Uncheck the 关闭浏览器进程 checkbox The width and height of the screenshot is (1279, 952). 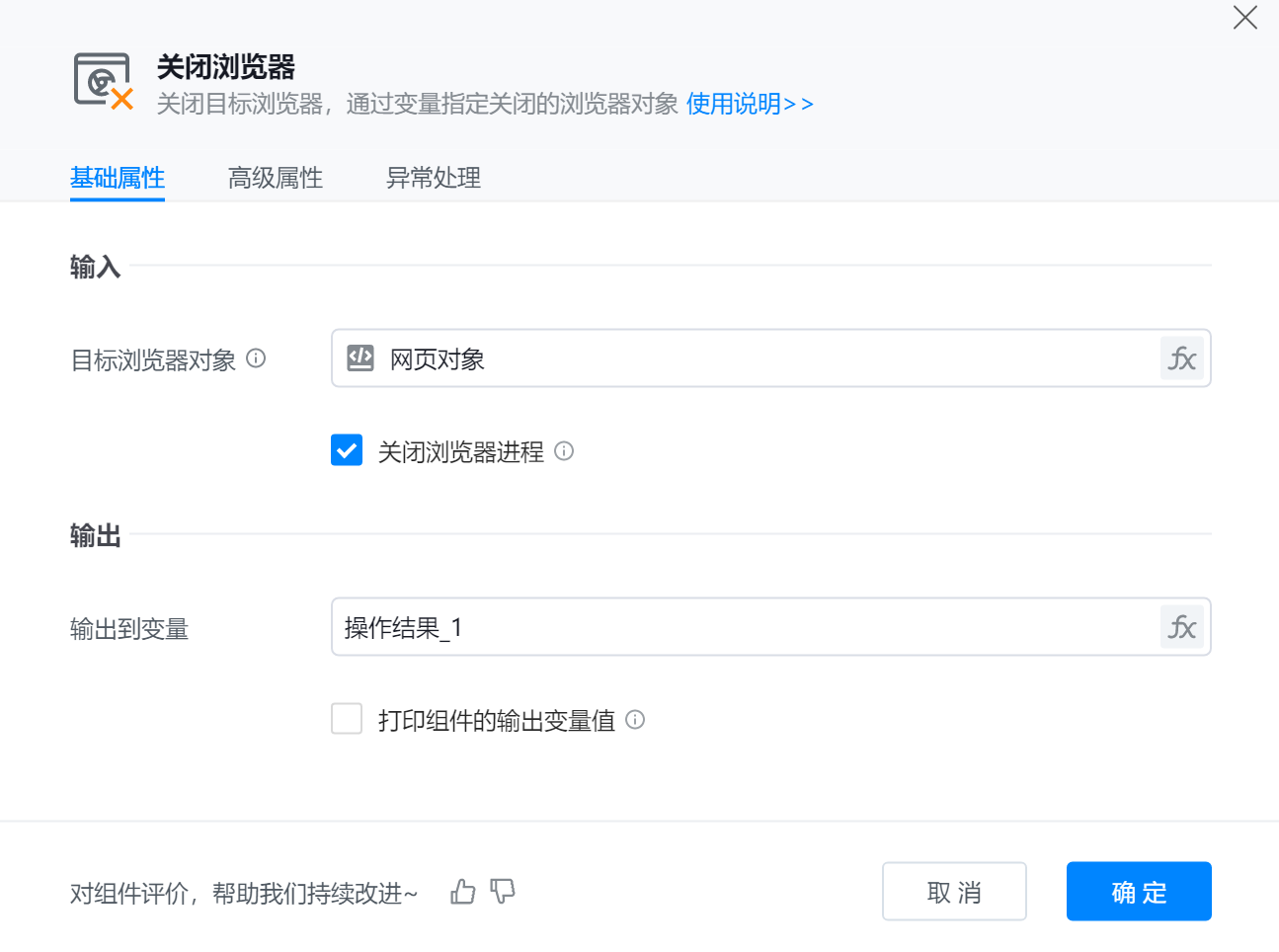(x=347, y=450)
